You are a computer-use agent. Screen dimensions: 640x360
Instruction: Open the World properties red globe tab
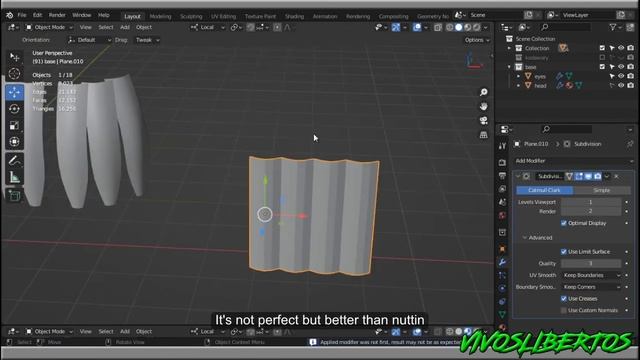click(x=502, y=215)
